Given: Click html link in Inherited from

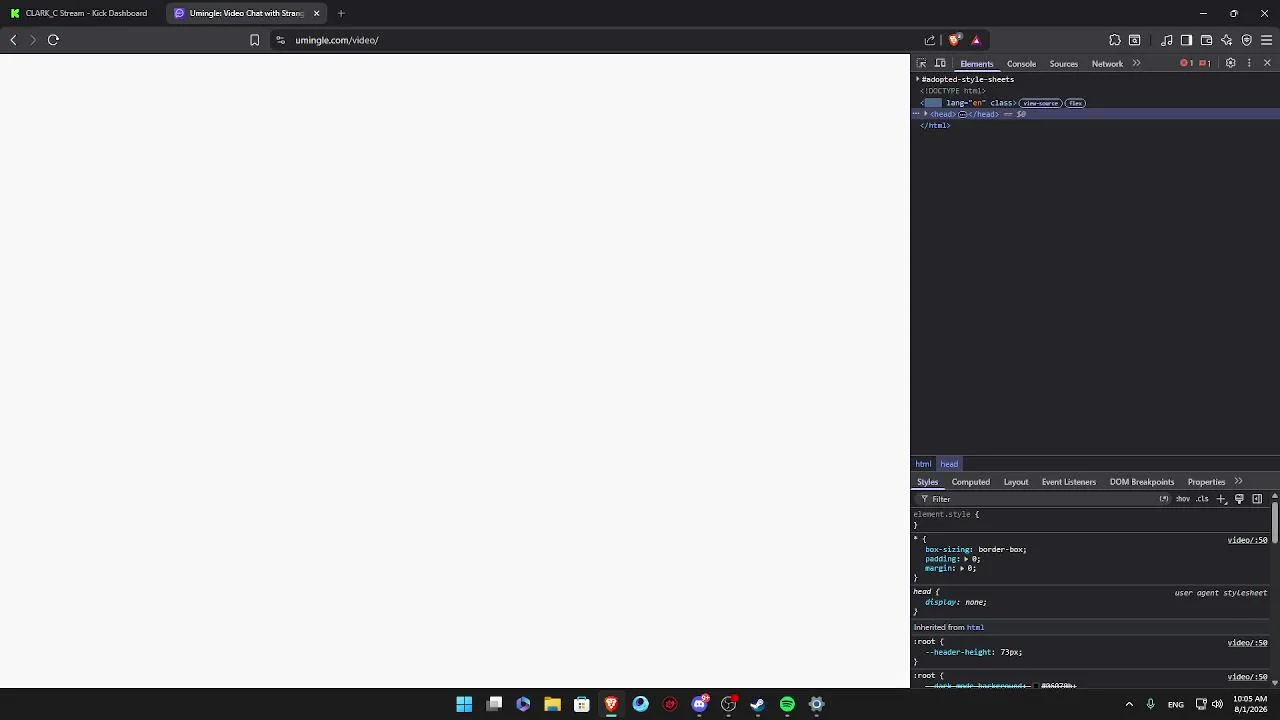Looking at the screenshot, I should click(x=975, y=628).
